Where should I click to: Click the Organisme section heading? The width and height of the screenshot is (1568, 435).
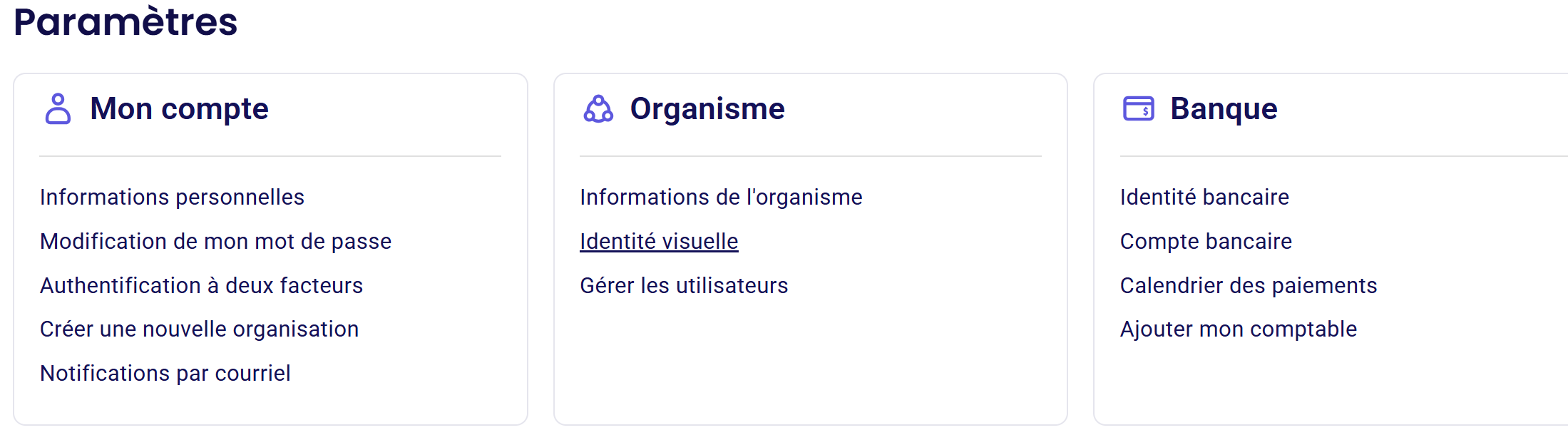coord(707,109)
